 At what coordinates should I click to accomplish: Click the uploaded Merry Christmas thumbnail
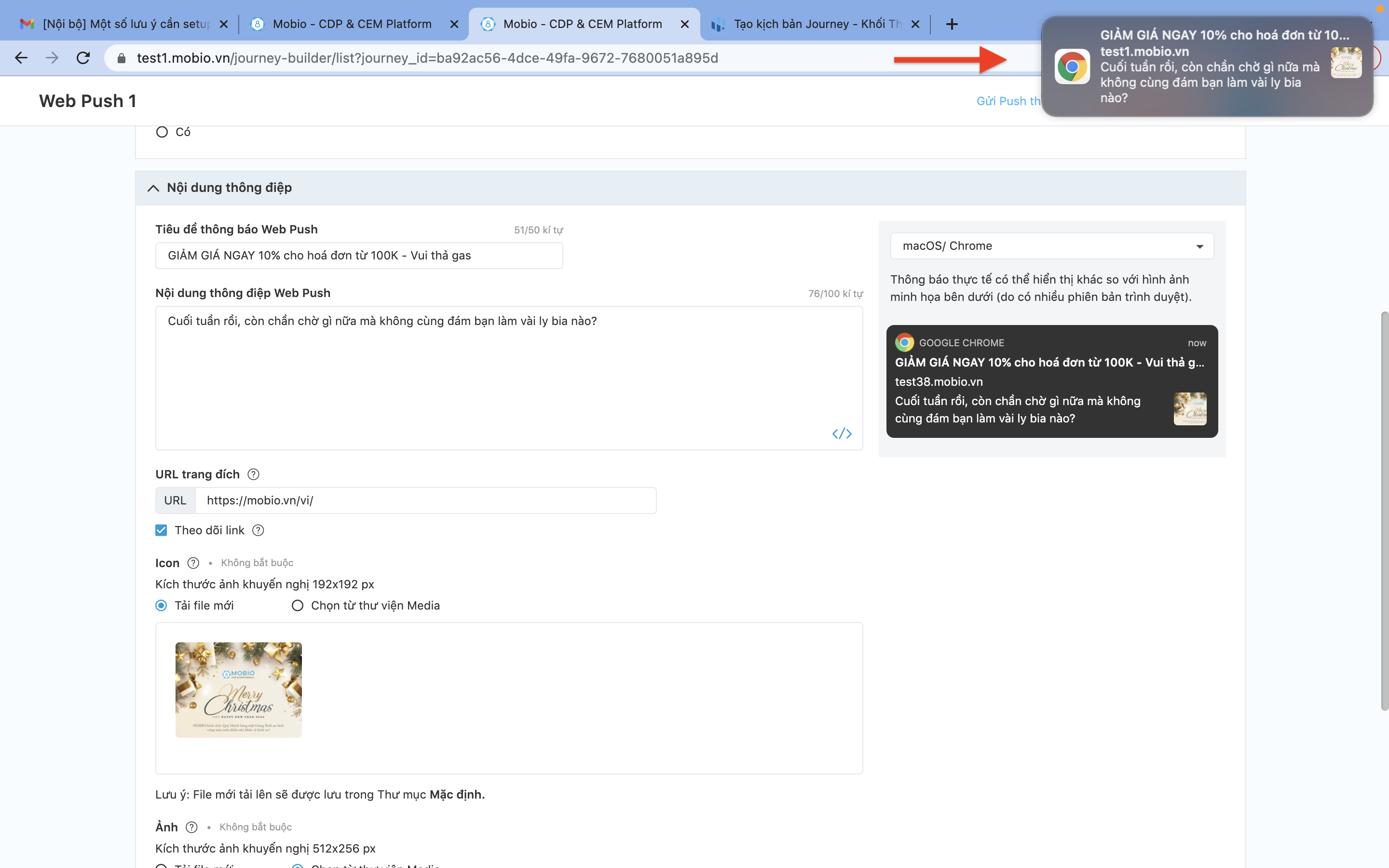[238, 690]
